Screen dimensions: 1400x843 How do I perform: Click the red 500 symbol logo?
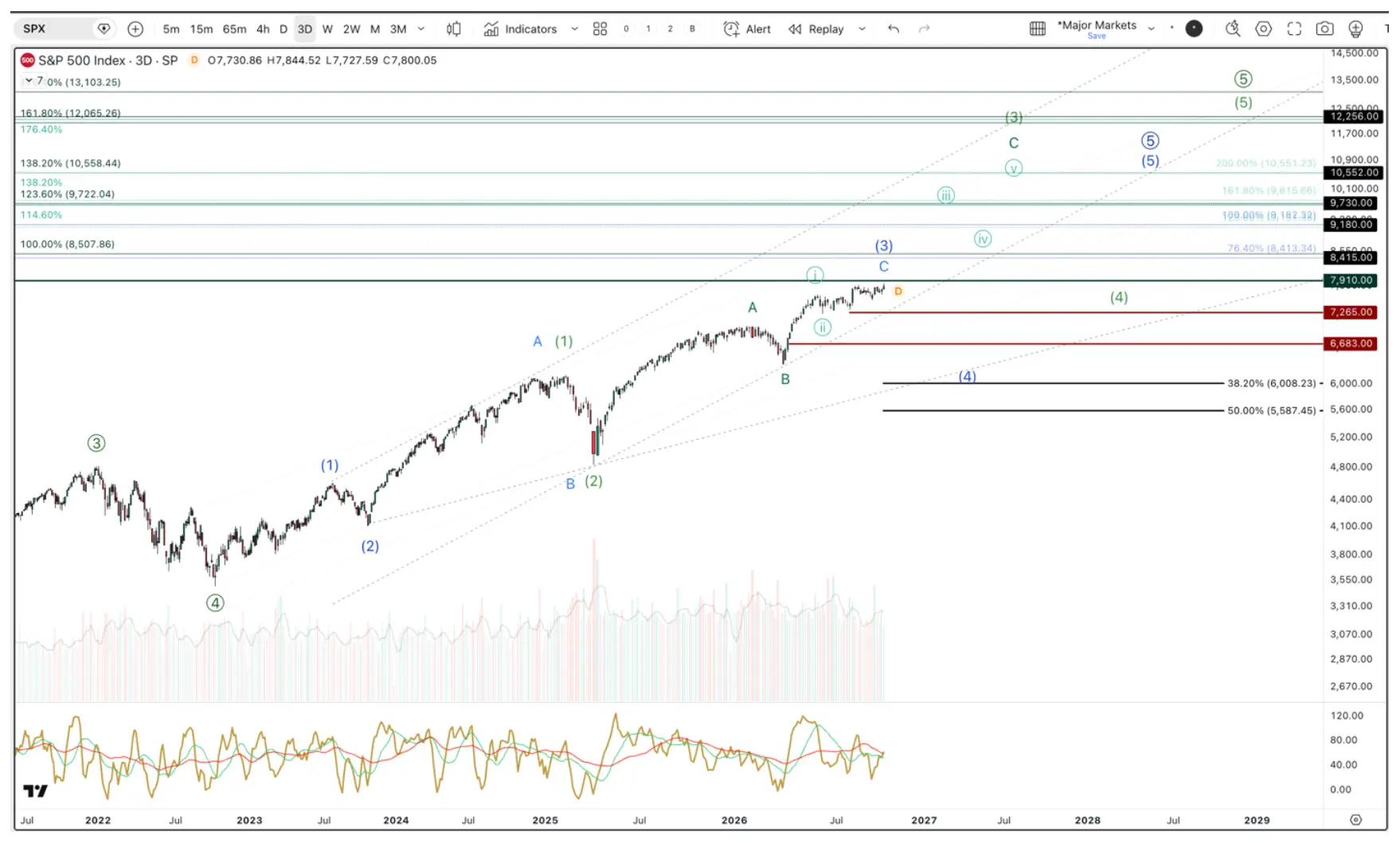click(x=27, y=60)
